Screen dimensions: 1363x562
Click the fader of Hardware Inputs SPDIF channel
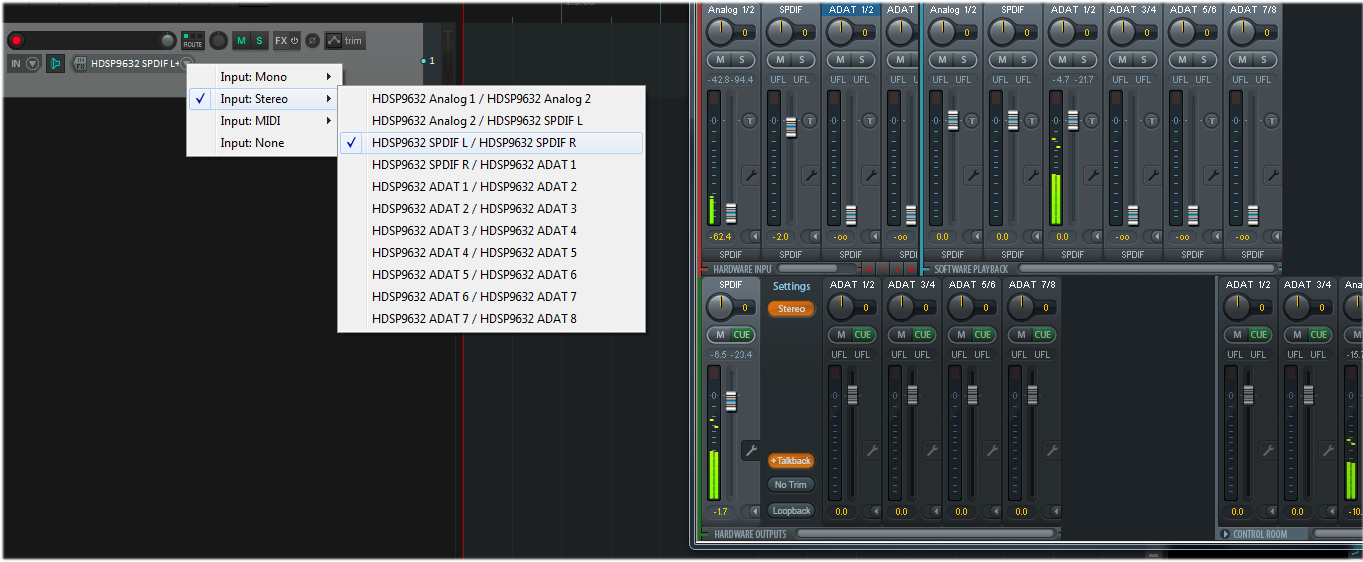point(791,127)
